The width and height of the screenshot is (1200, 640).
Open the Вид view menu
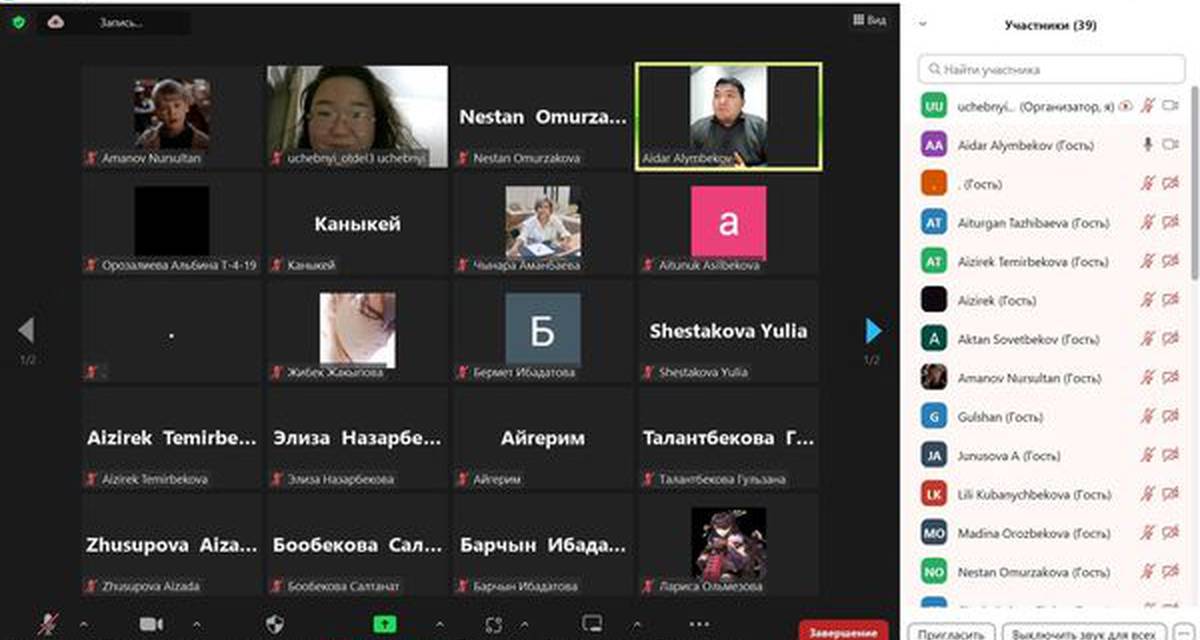click(869, 20)
